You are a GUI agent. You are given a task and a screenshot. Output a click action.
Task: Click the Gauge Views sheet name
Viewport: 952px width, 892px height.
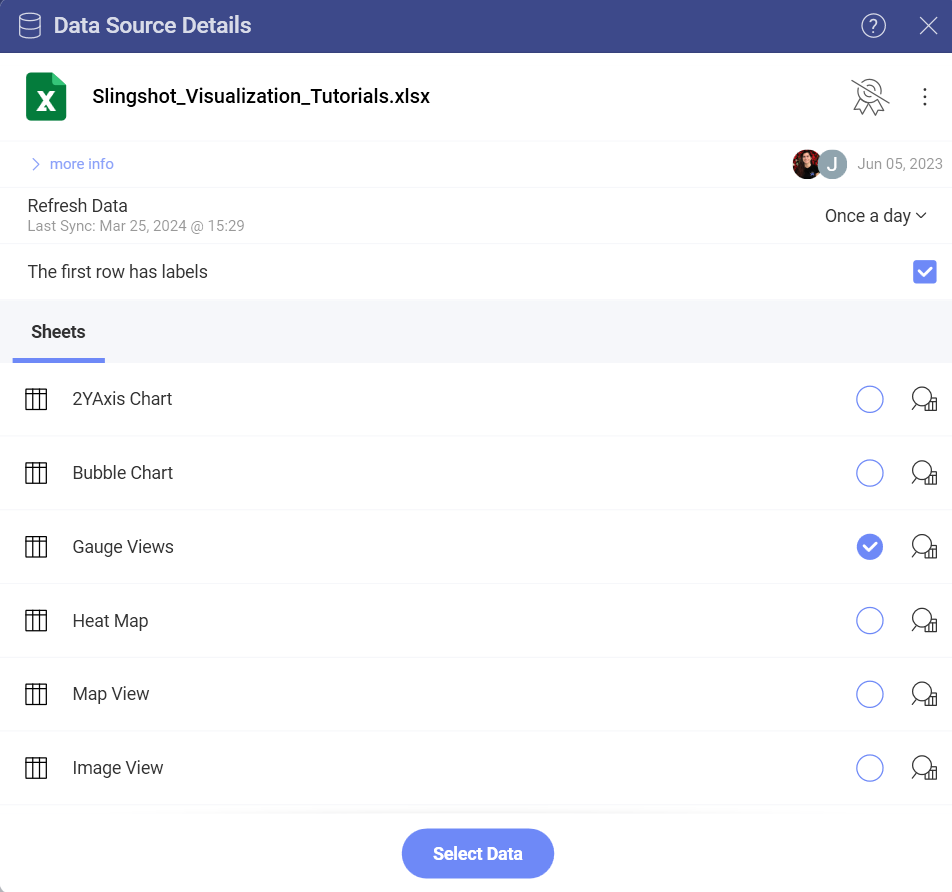click(123, 547)
